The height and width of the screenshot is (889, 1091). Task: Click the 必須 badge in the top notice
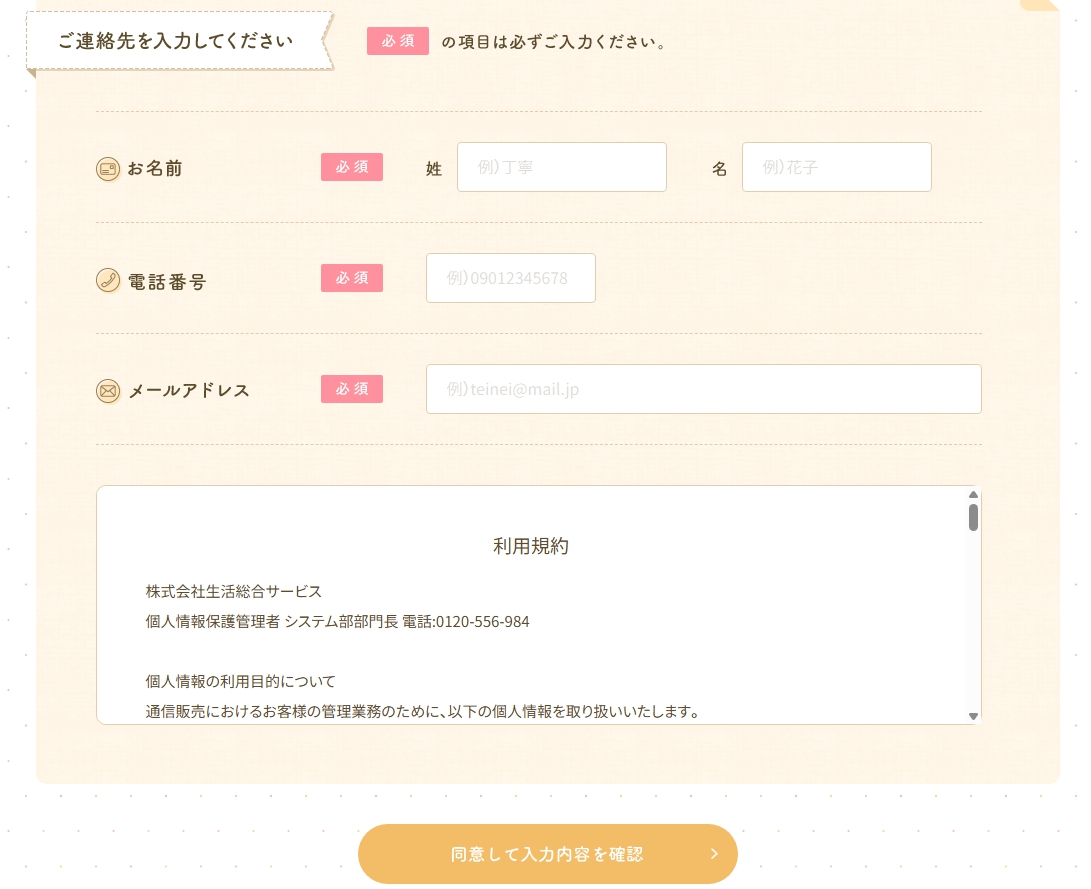click(397, 41)
